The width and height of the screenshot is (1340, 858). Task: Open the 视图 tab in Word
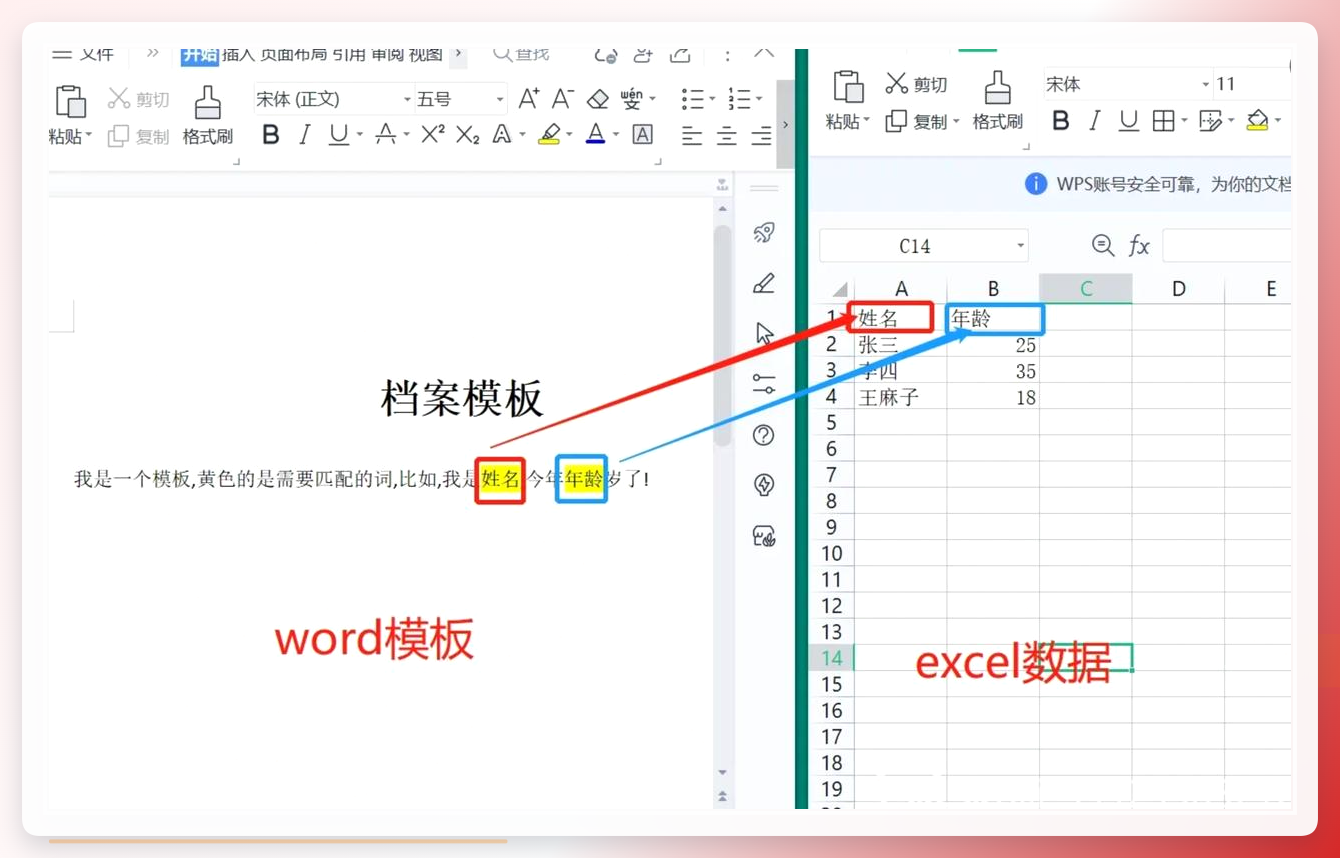[425, 54]
